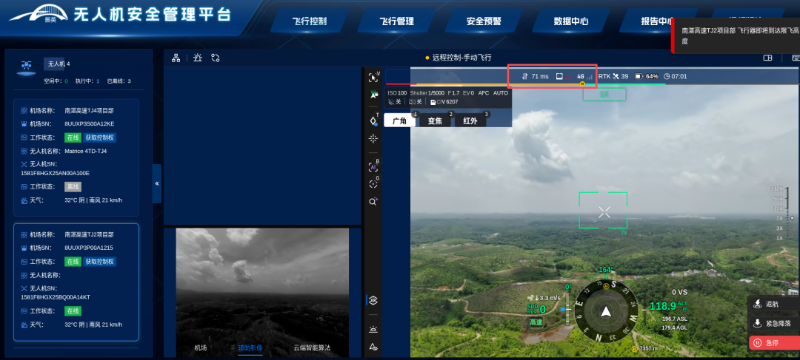Click the beacon light icon in sidebar
800x360 pixels.
coord(373,329)
